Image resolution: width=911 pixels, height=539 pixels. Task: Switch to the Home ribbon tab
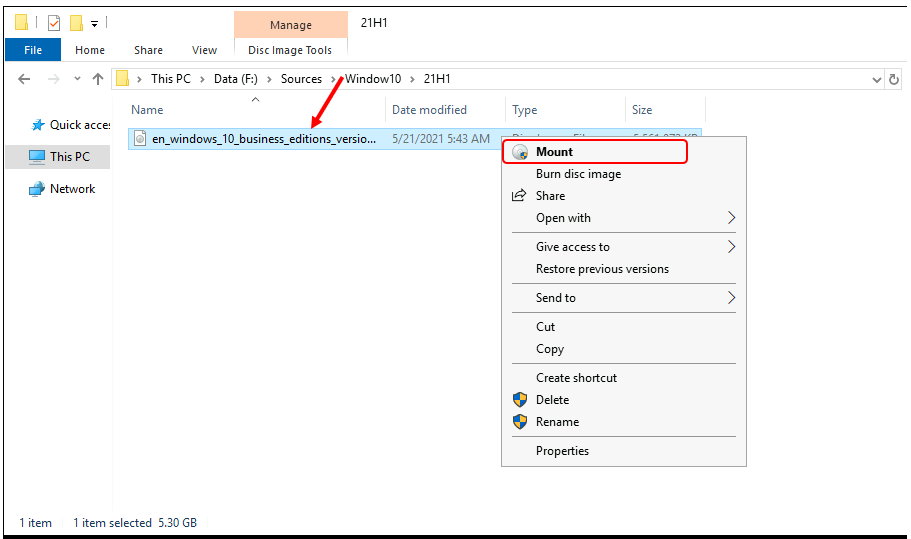coord(90,50)
